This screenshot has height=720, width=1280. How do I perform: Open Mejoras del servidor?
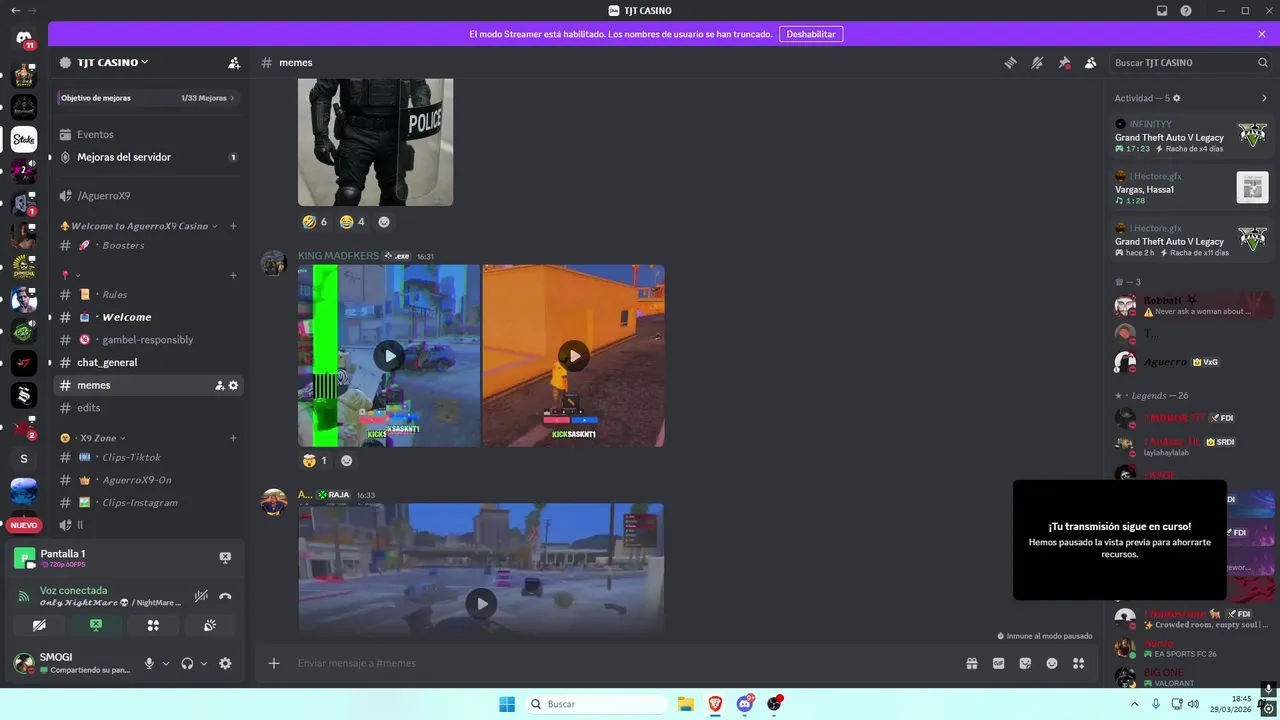pyautogui.click(x=148, y=157)
